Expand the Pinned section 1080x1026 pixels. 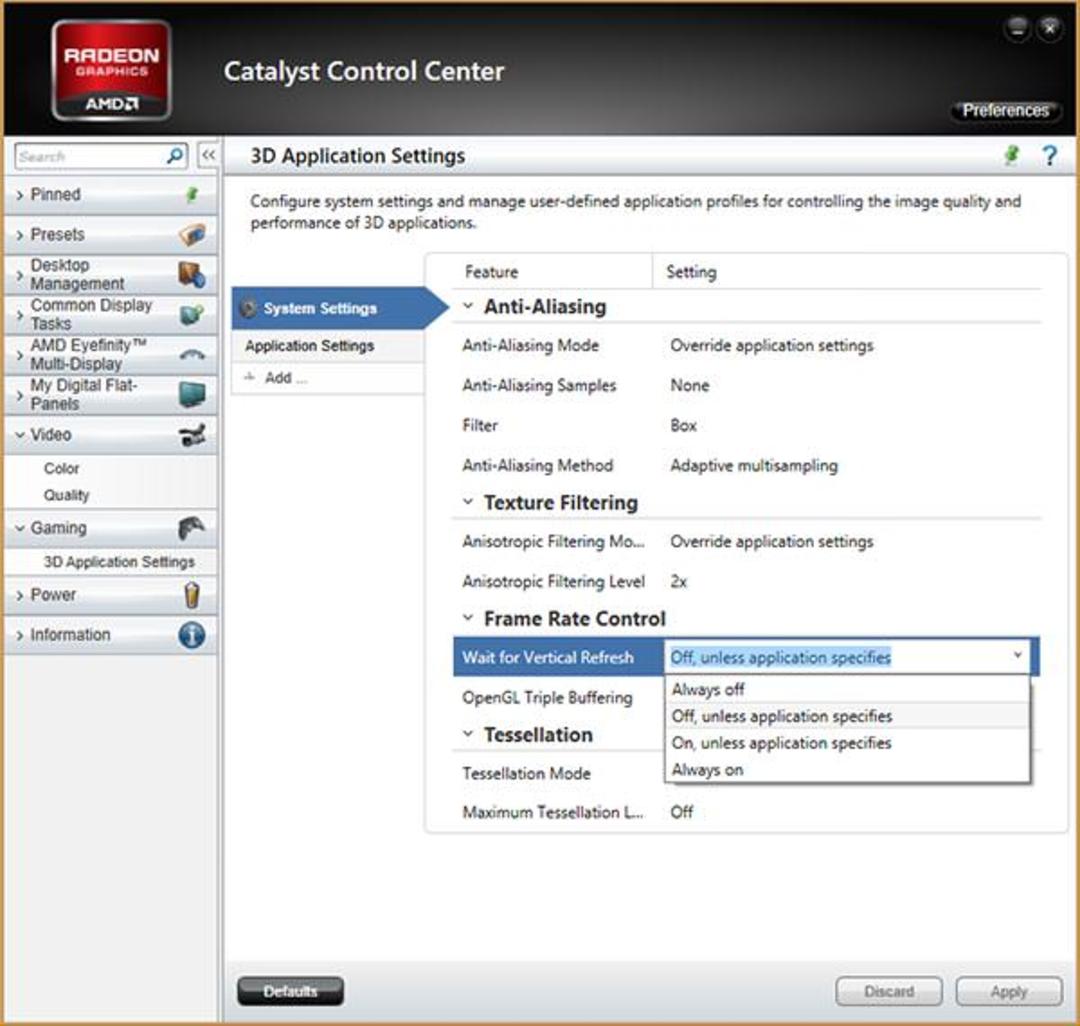pyautogui.click(x=19, y=196)
